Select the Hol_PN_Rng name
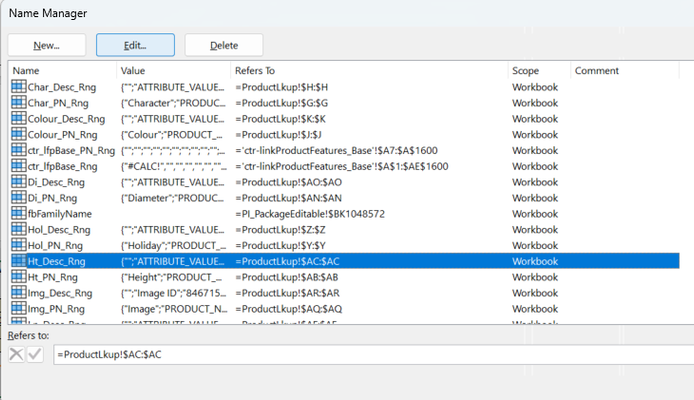Image resolution: width=694 pixels, height=400 pixels. click(55, 246)
